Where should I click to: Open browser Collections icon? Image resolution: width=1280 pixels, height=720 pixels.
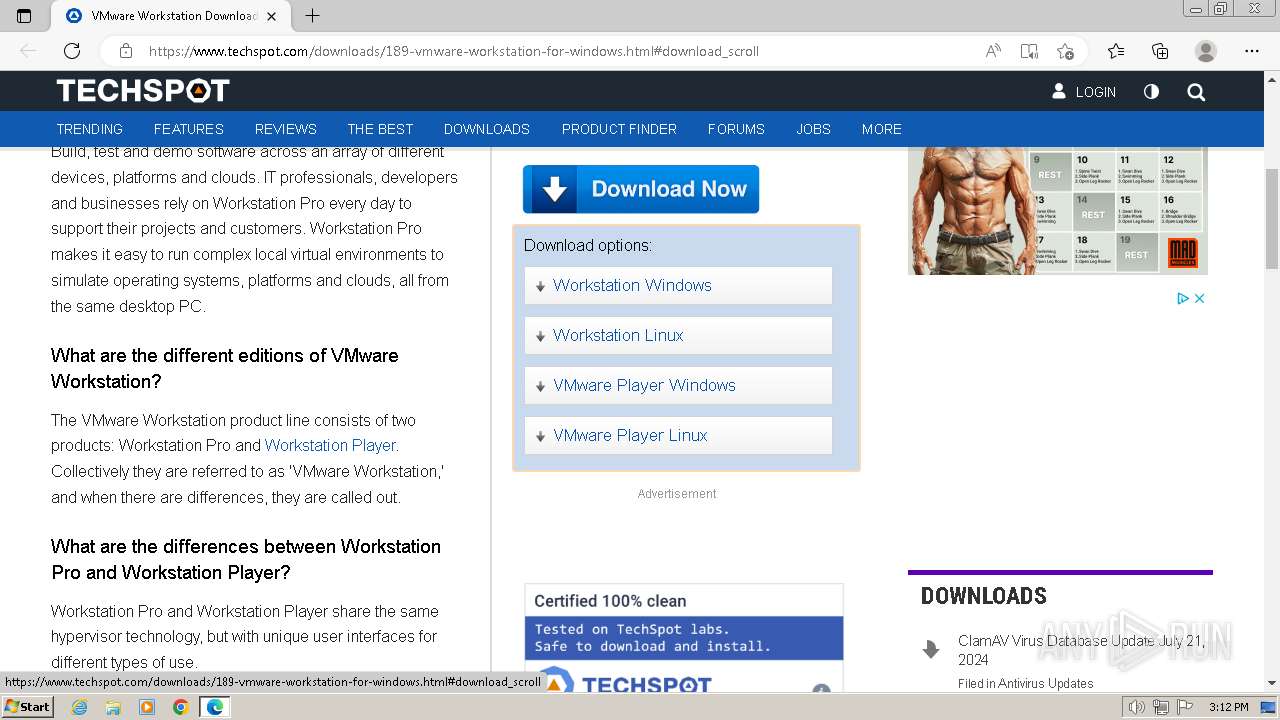pos(1160,51)
